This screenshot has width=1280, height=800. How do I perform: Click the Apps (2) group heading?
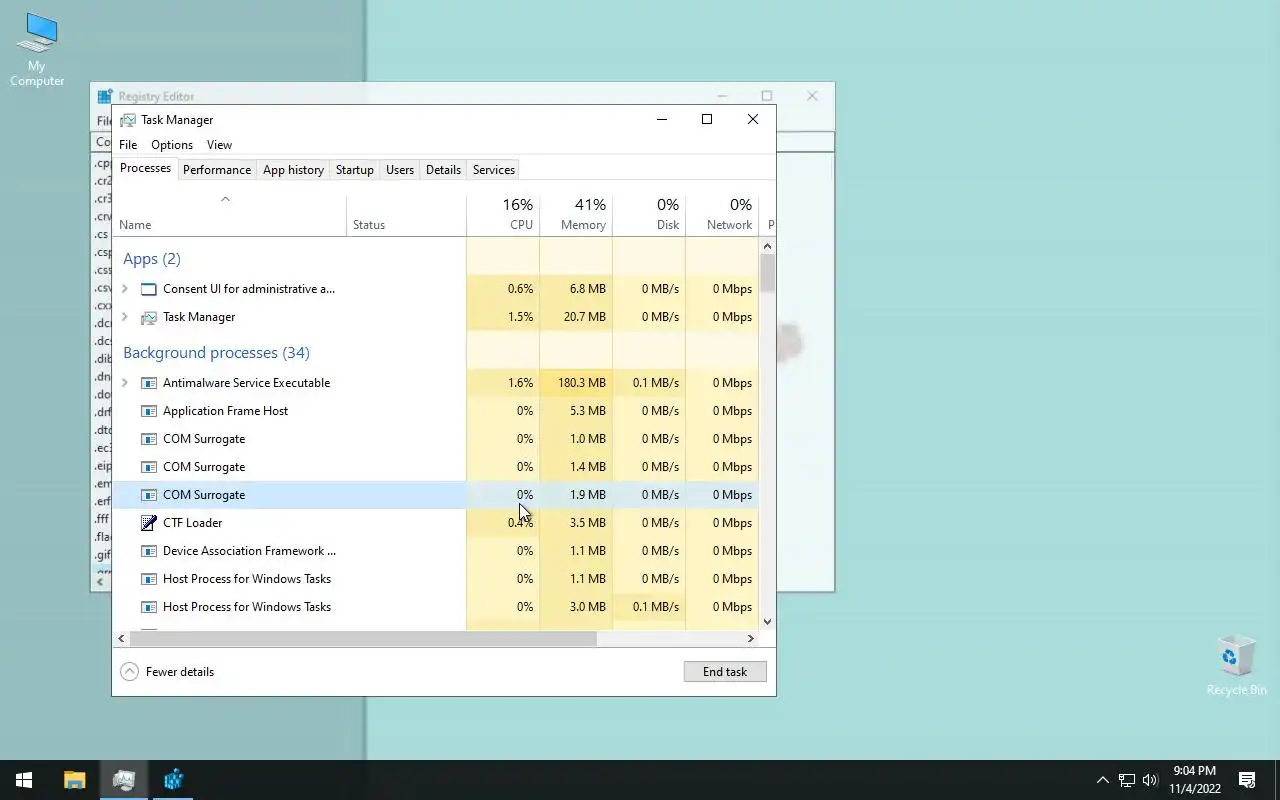tap(152, 259)
